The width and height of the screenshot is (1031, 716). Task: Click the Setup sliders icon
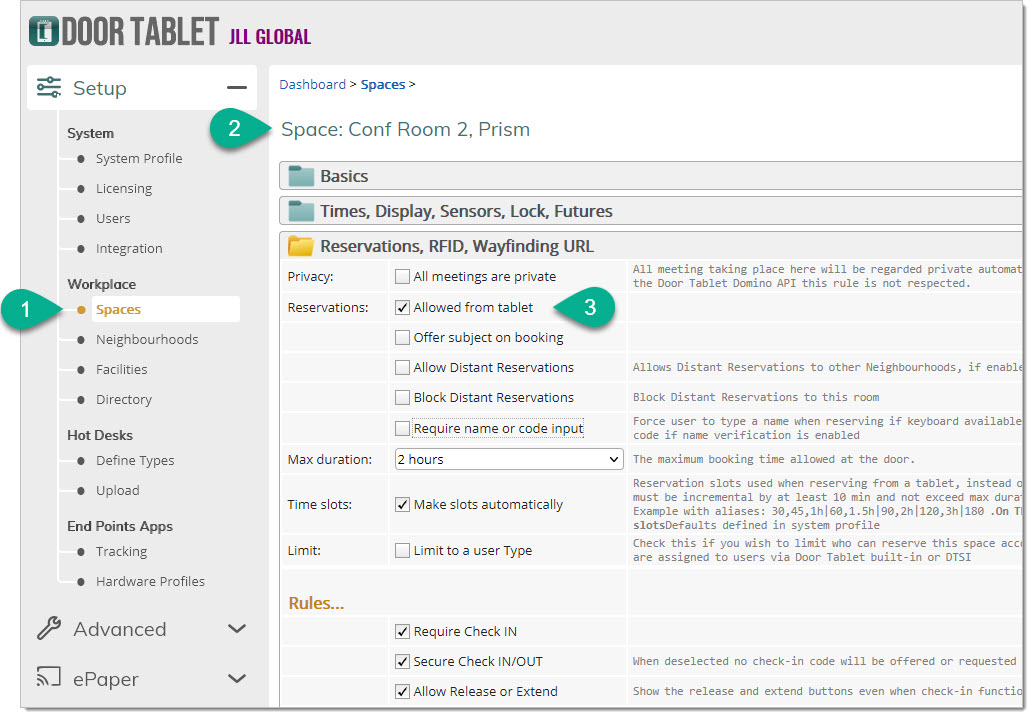pos(49,88)
